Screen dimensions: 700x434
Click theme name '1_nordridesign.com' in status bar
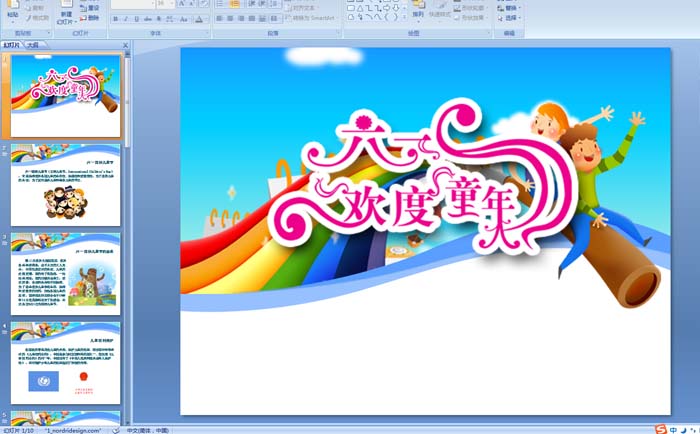pos(73,430)
